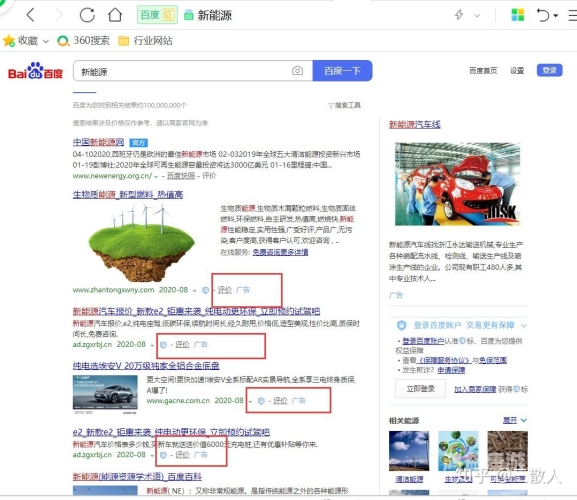Screen dimensions: 577x500
Task: Open 登录百度账户 link in guarantee box
Action: tap(423, 341)
